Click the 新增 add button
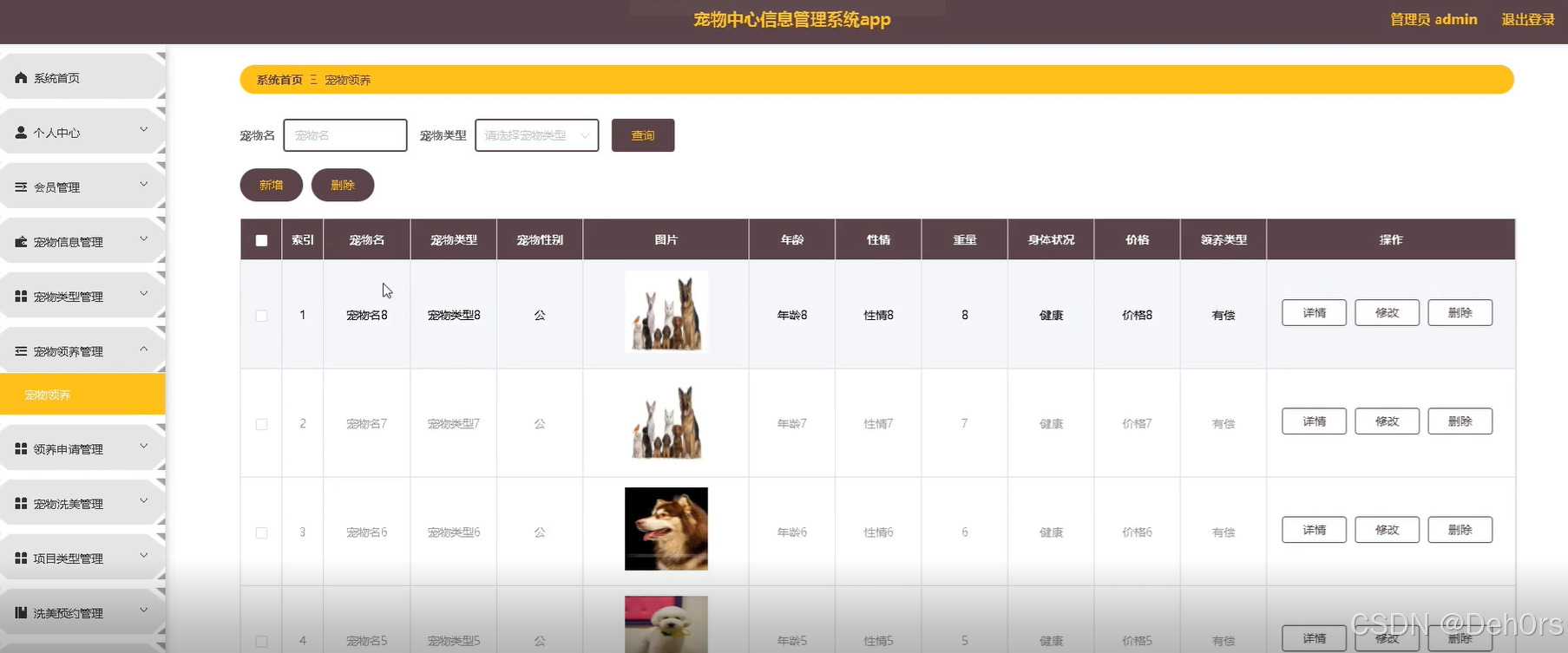Image resolution: width=1568 pixels, height=653 pixels. tap(272, 185)
